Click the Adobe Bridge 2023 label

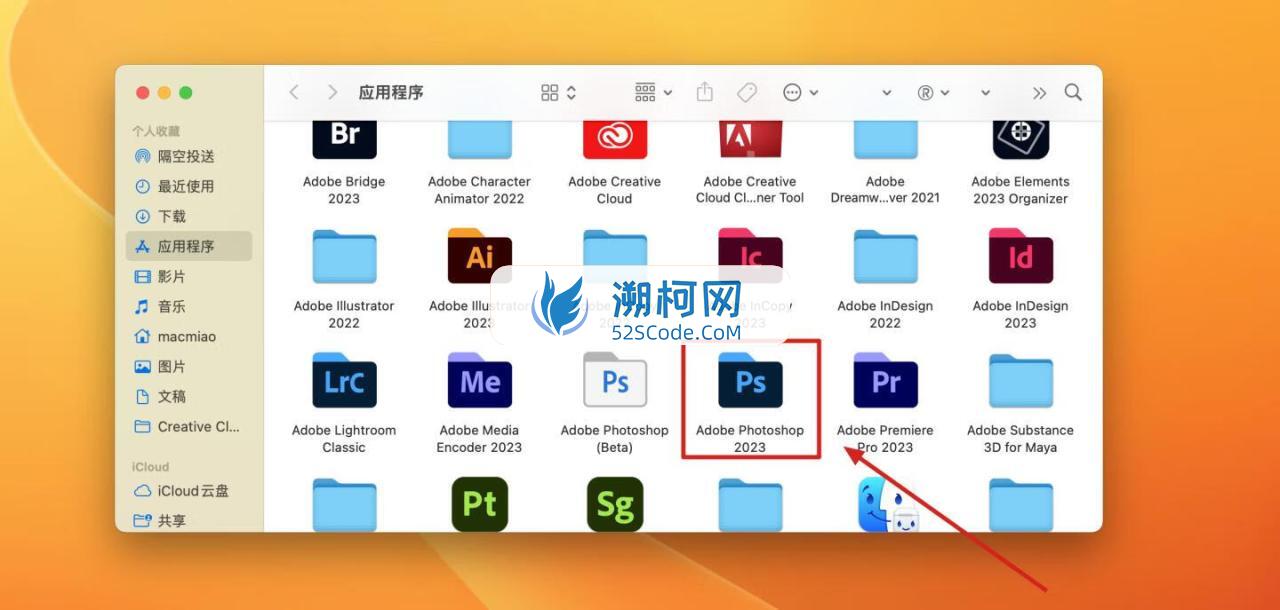344,190
